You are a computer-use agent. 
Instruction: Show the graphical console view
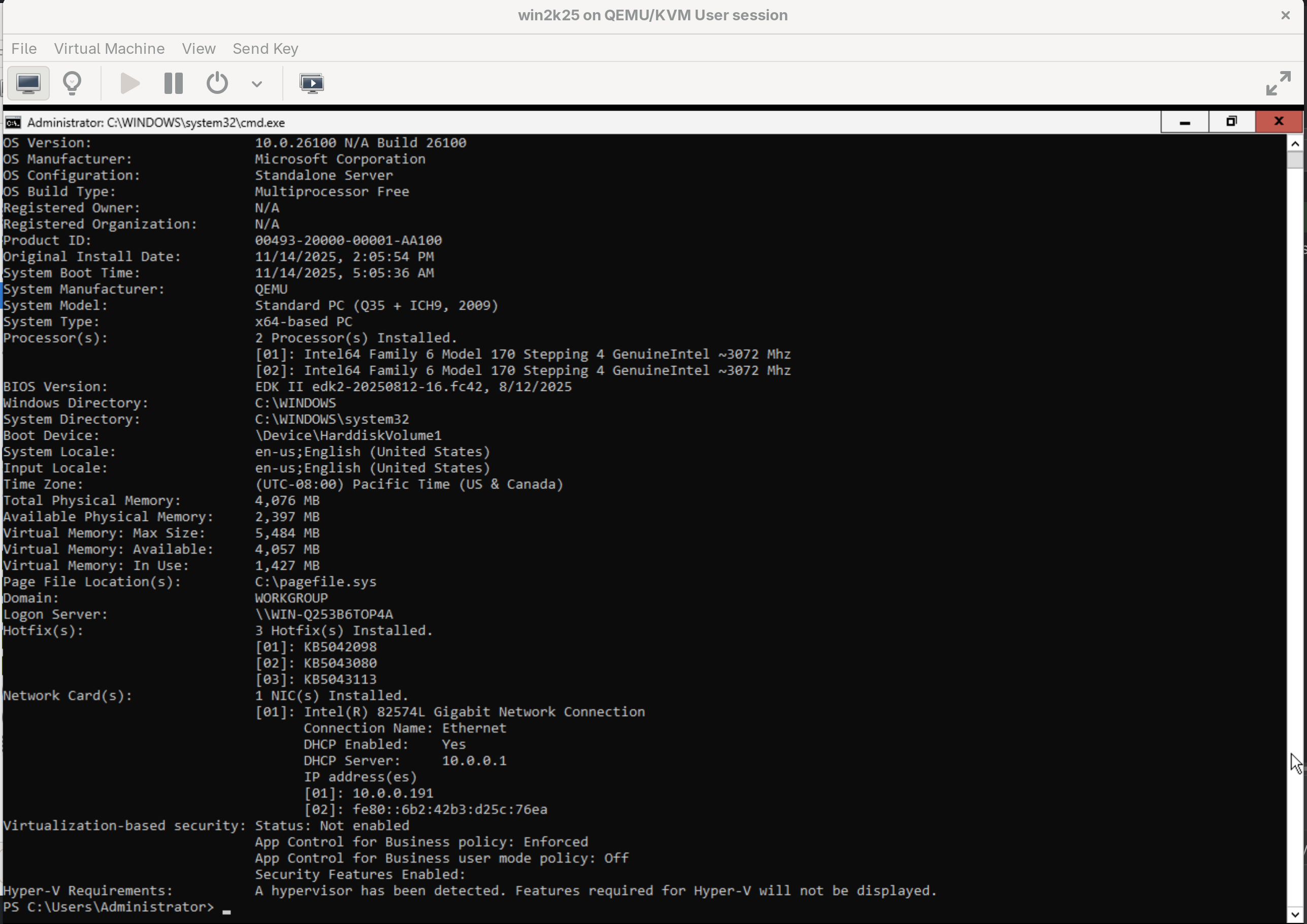coord(28,83)
